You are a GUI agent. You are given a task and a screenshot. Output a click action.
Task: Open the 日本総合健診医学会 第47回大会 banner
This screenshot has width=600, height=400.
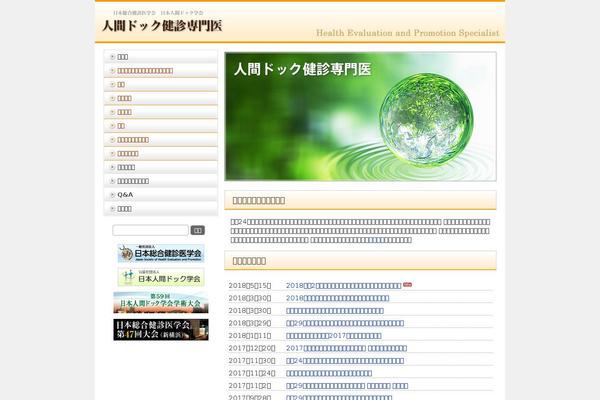click(161, 330)
